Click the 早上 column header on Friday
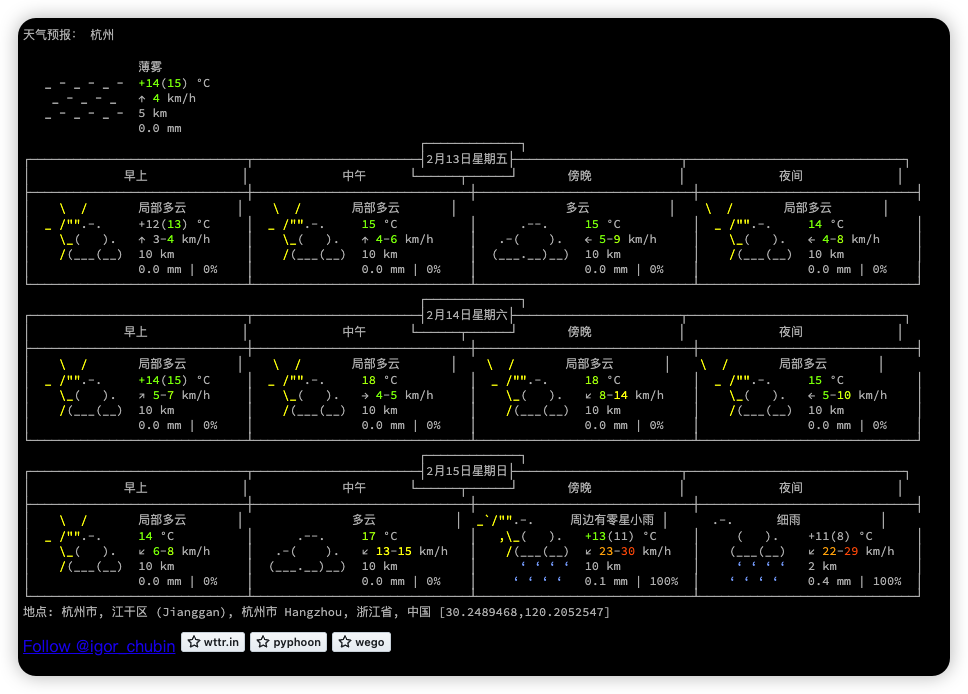 [x=136, y=175]
